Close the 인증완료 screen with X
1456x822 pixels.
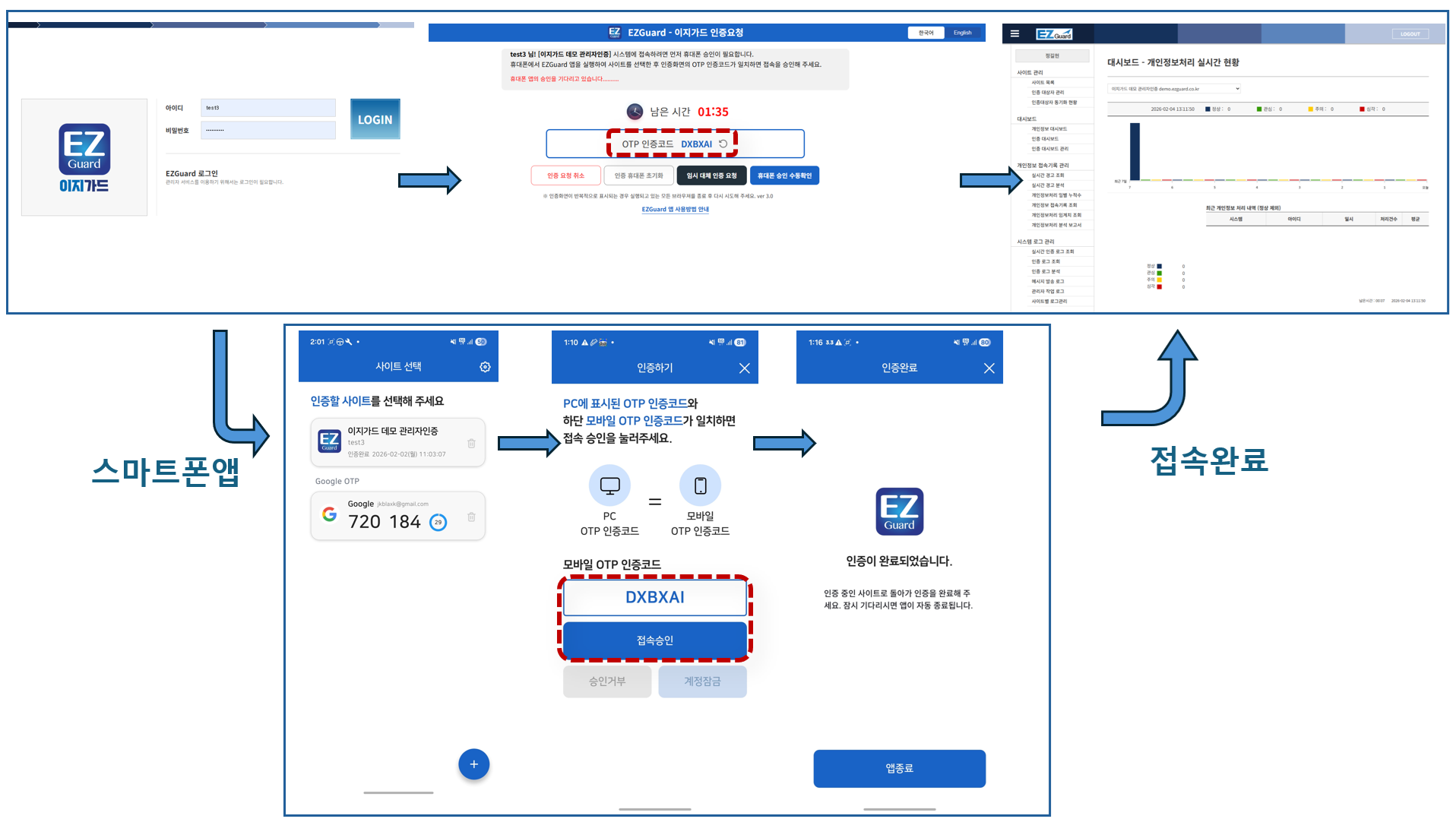coord(989,368)
